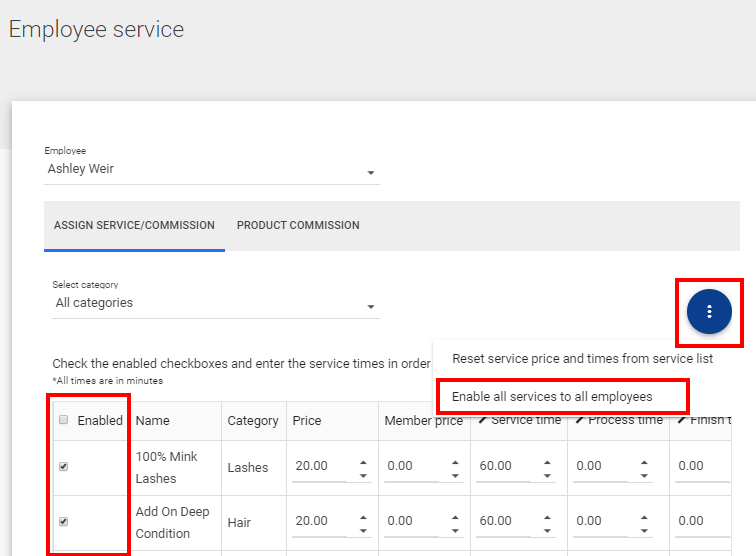Increase service time for Add On Deep Condition

point(546,516)
